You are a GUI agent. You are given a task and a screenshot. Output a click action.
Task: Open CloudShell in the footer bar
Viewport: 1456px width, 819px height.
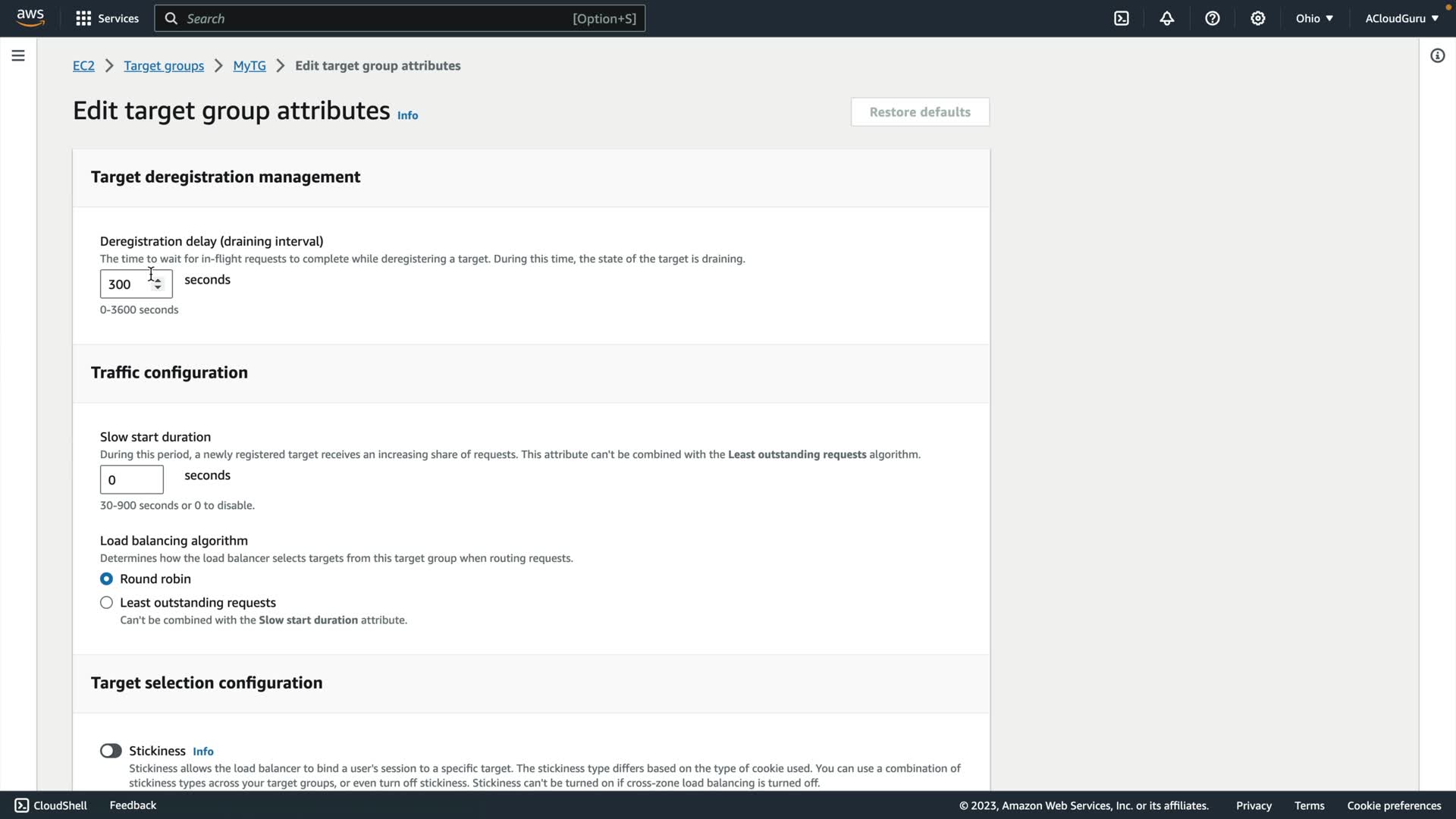tap(52, 805)
